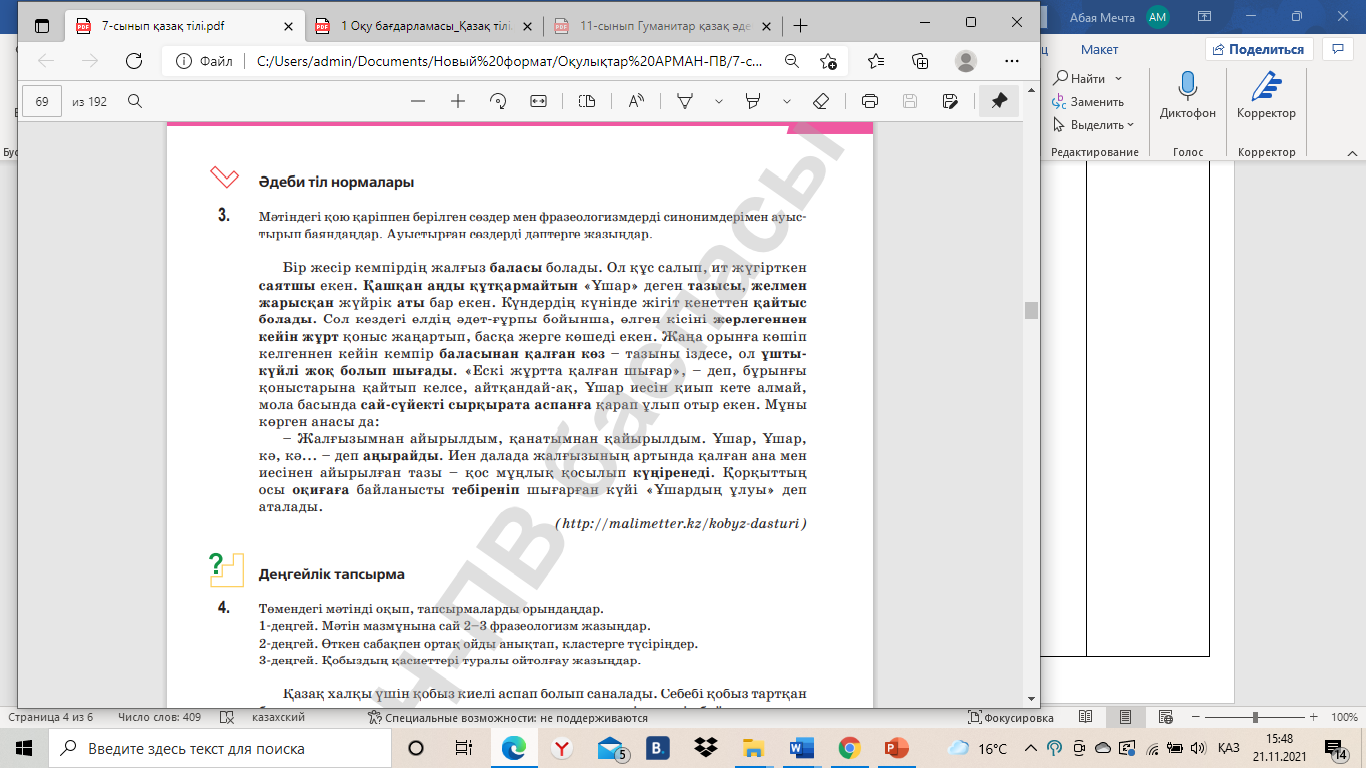Screen dimensions: 1366x768
Task: Open Yandex Browser from taskbar
Action: (x=562, y=748)
